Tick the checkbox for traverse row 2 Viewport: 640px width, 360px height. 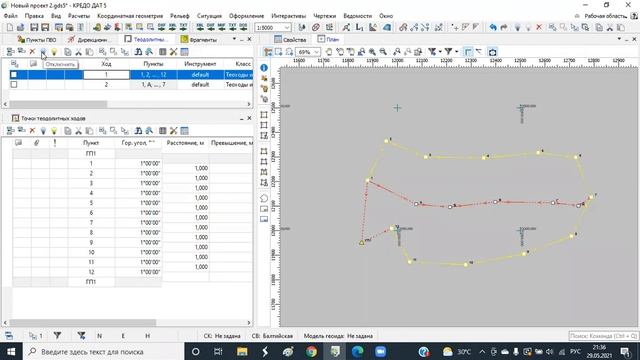[14, 84]
